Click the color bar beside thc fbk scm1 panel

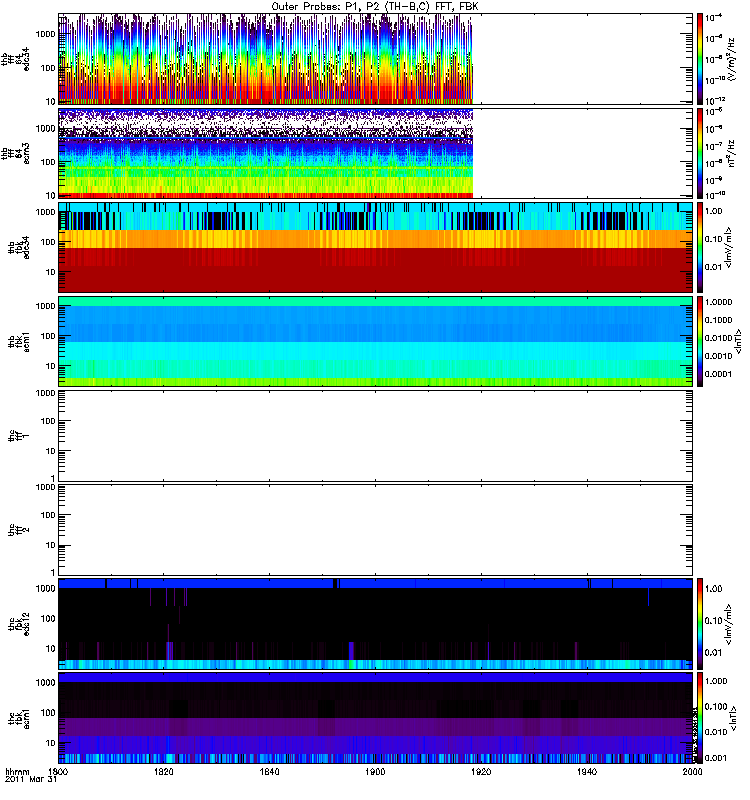click(x=700, y=718)
